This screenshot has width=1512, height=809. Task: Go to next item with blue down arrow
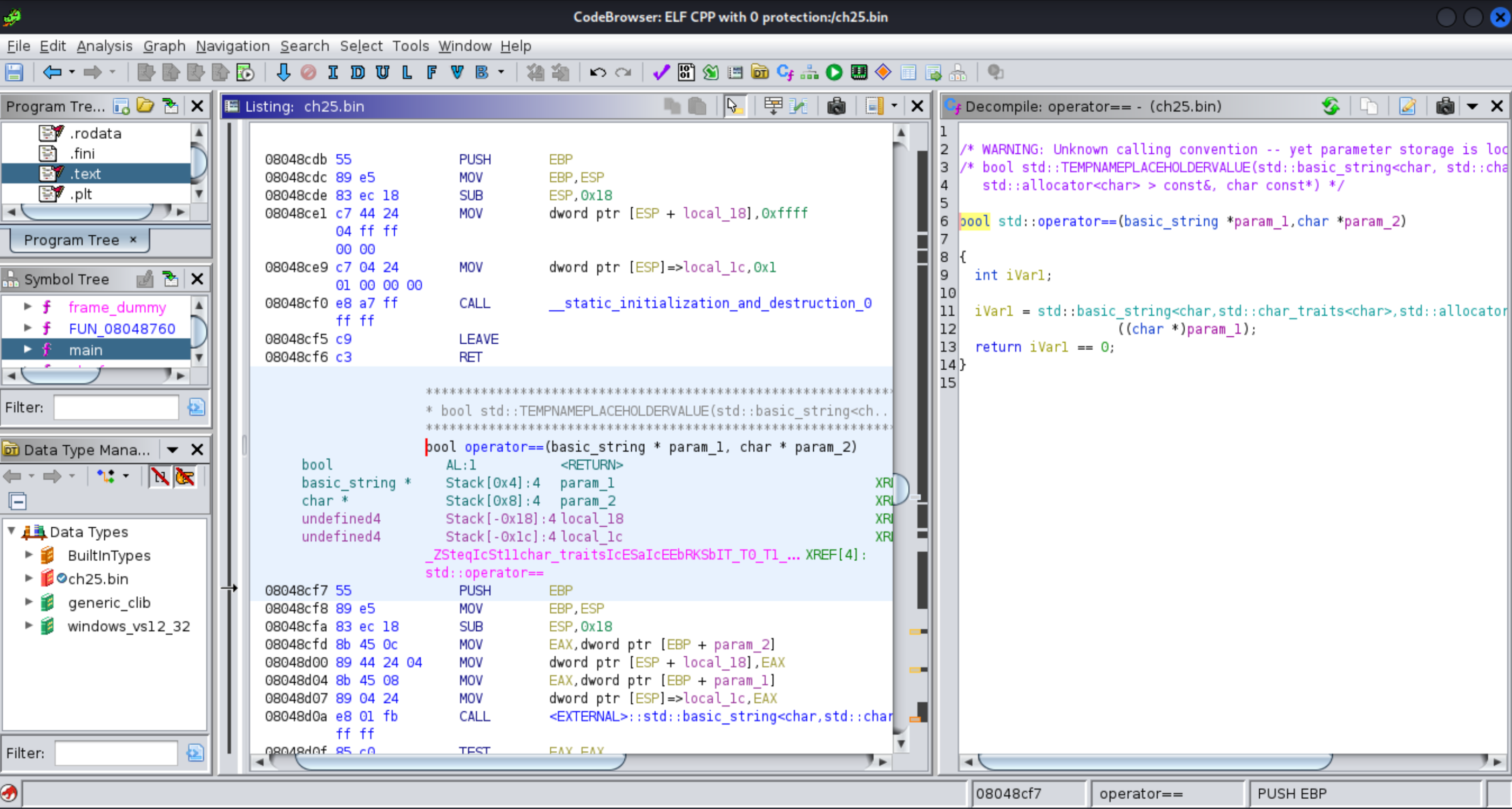pyautogui.click(x=283, y=73)
